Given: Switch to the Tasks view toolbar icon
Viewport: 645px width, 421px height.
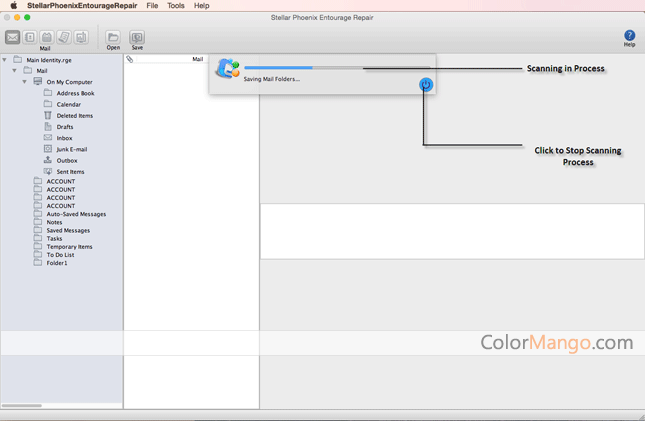Looking at the screenshot, I should click(x=81, y=37).
